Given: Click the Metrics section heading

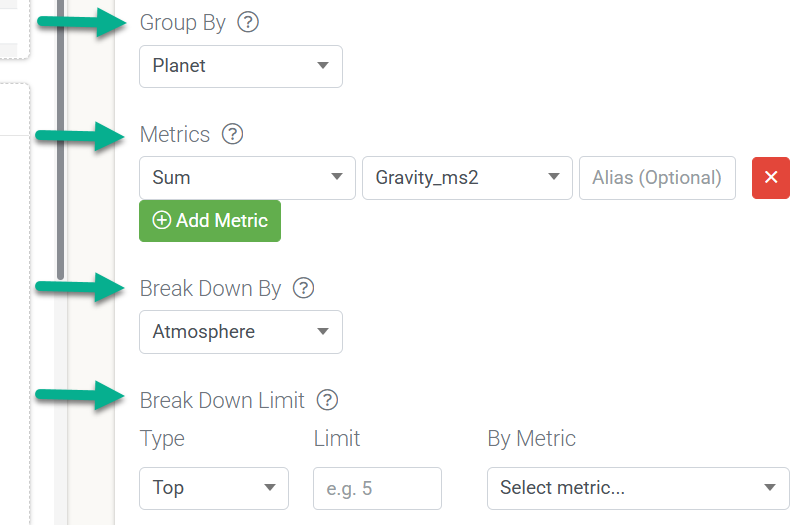Looking at the screenshot, I should point(175,134).
